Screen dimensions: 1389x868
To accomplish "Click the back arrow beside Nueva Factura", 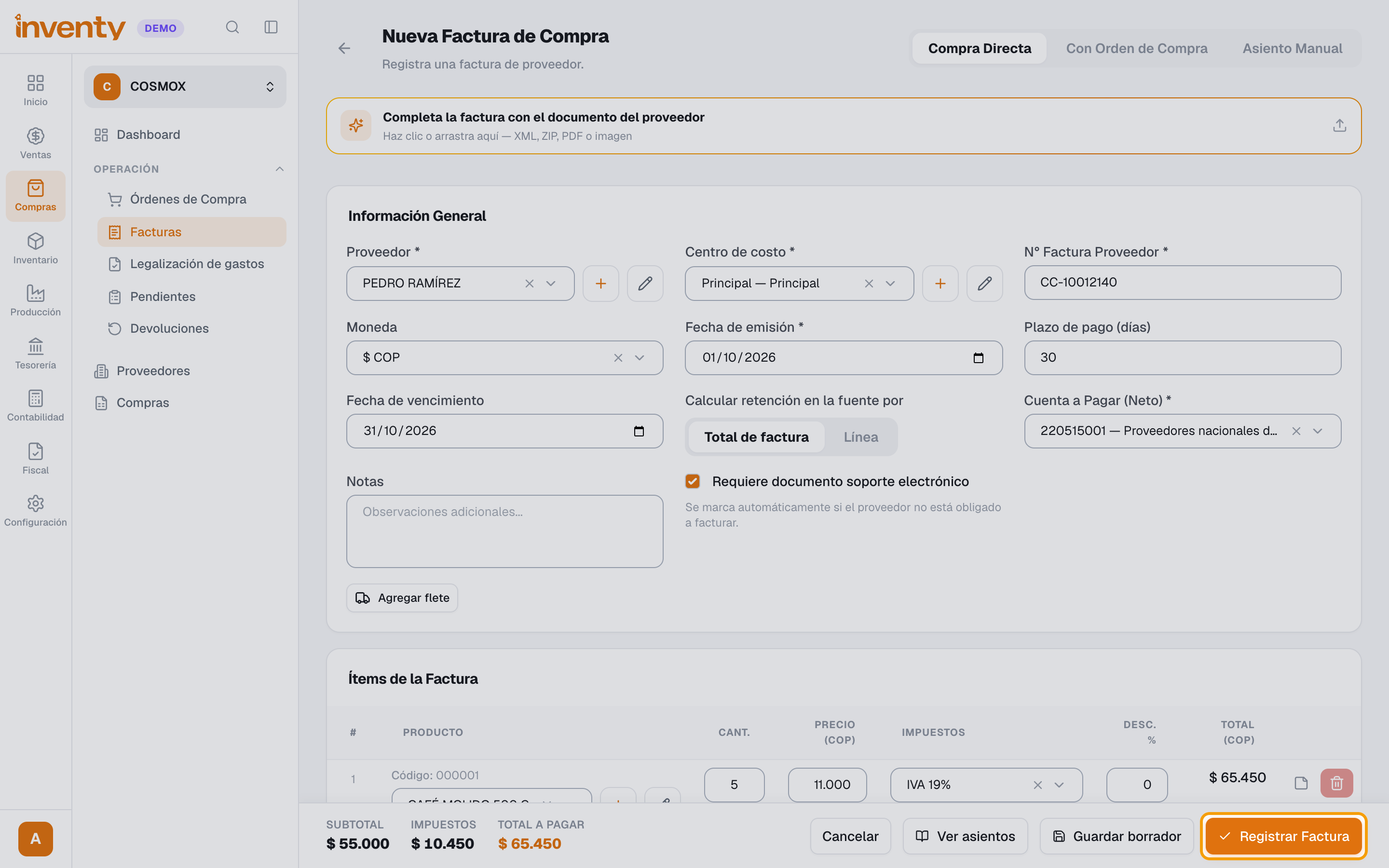I will click(x=344, y=48).
